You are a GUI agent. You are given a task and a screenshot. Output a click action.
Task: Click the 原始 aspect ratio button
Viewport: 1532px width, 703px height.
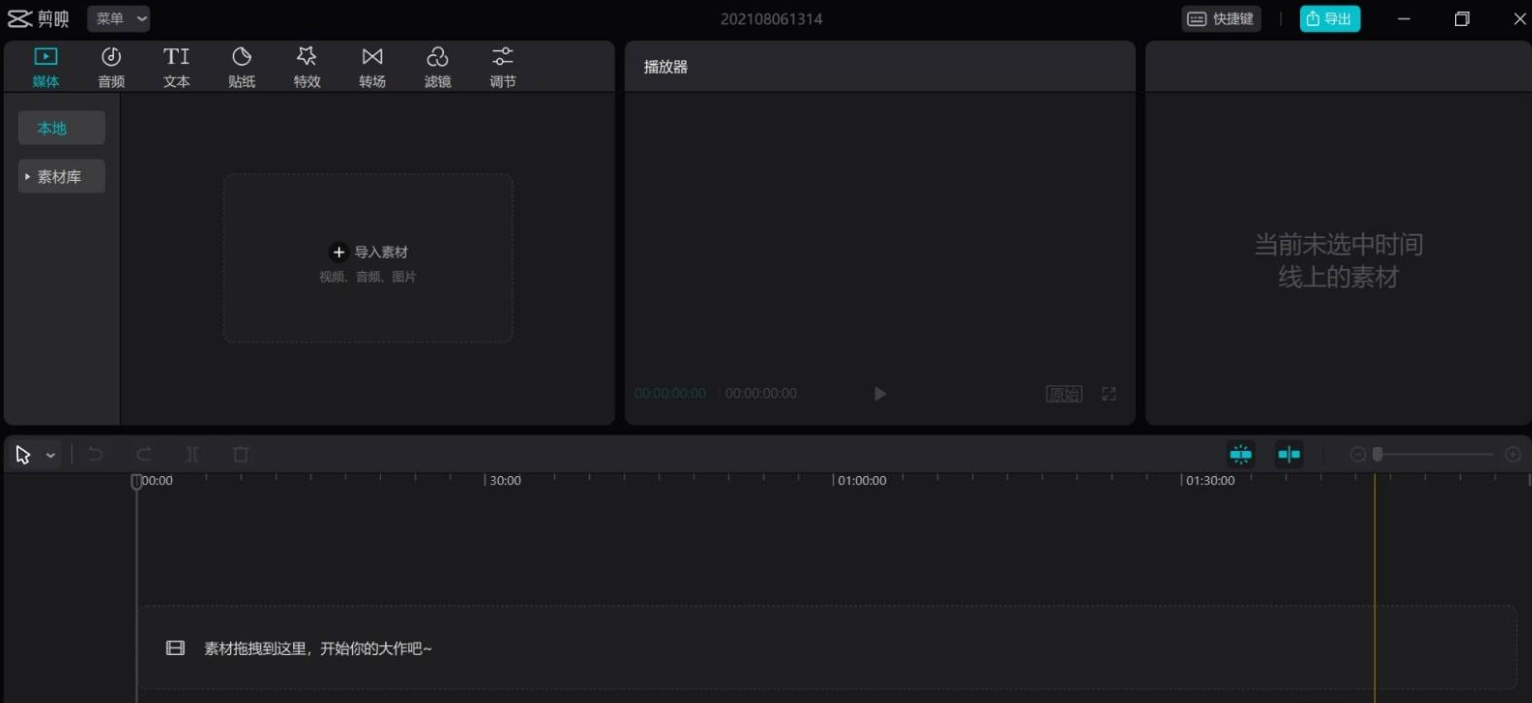[1064, 394]
